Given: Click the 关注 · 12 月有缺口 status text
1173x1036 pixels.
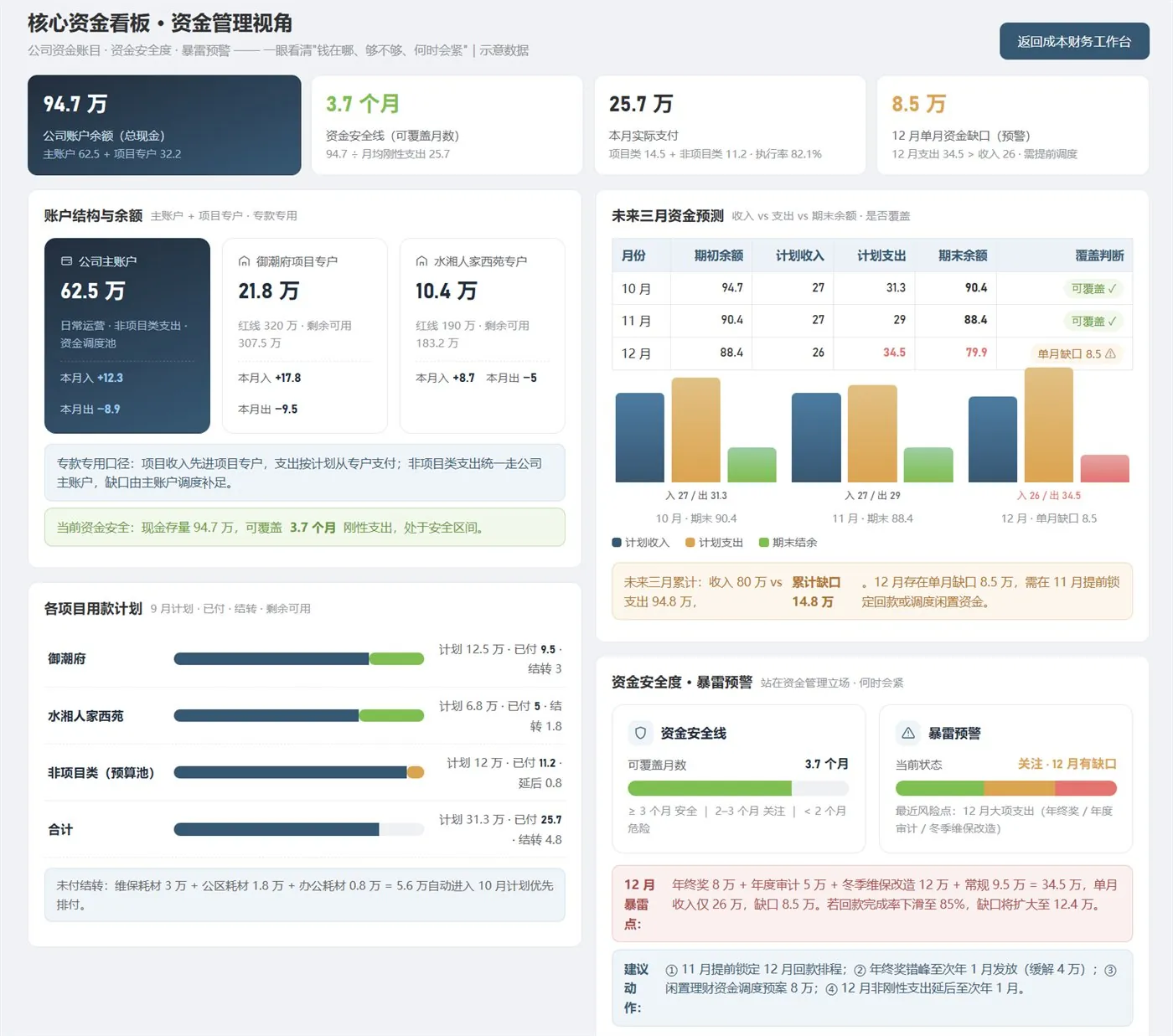Looking at the screenshot, I should point(1067,764).
